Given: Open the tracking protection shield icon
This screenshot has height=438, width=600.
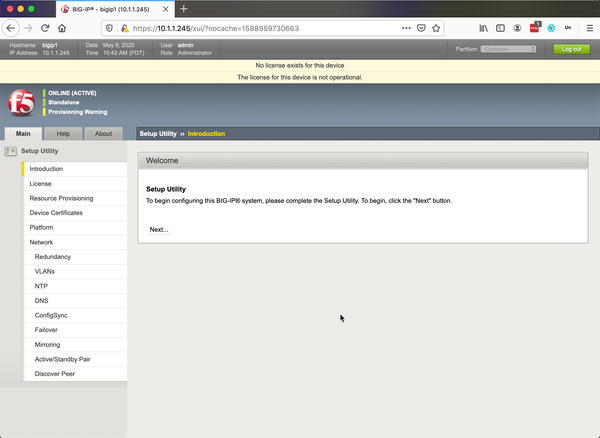Looking at the screenshot, I should click(x=109, y=28).
